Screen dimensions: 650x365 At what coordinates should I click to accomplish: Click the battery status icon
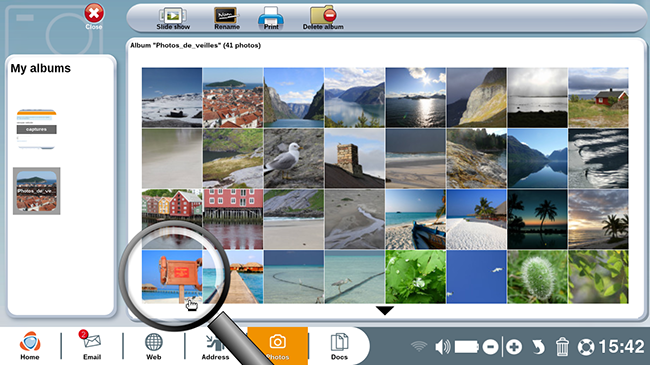[467, 347]
